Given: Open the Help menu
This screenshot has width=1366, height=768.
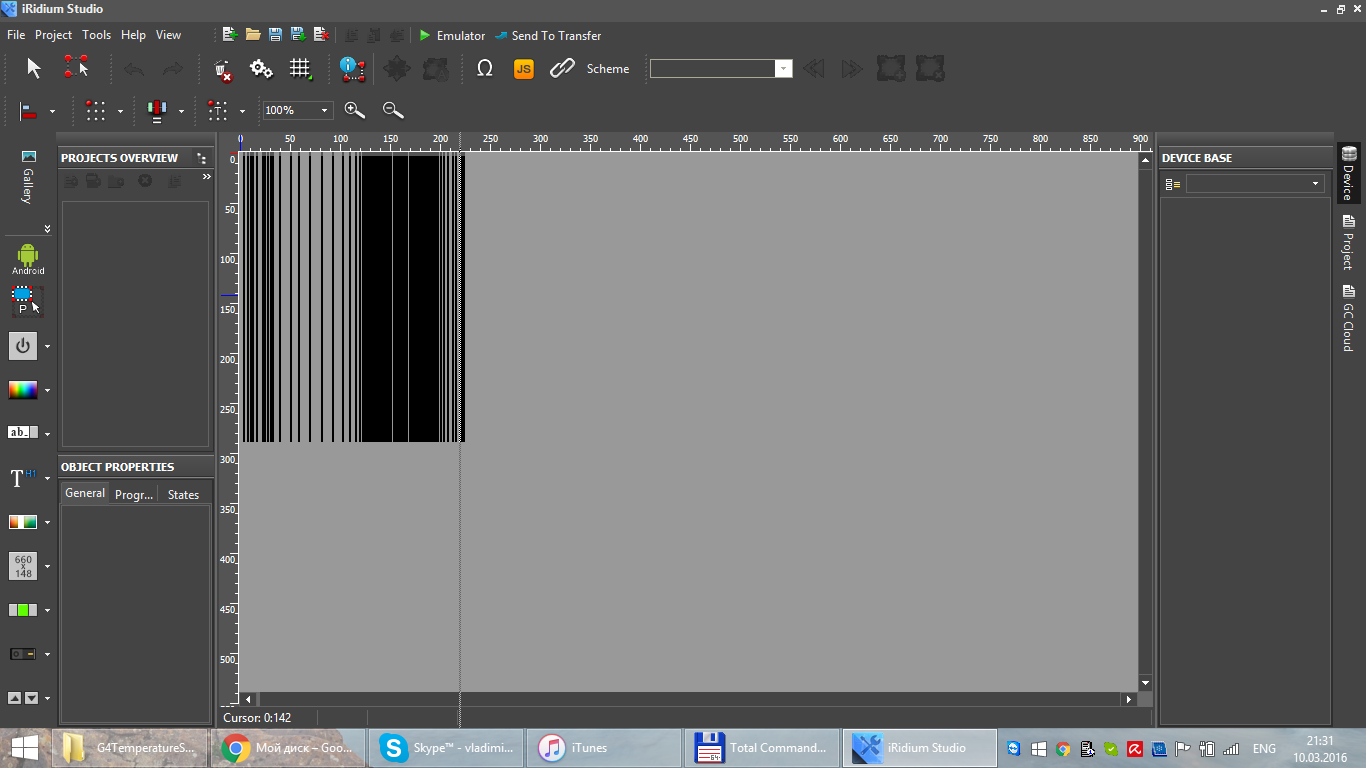Looking at the screenshot, I should click(133, 35).
